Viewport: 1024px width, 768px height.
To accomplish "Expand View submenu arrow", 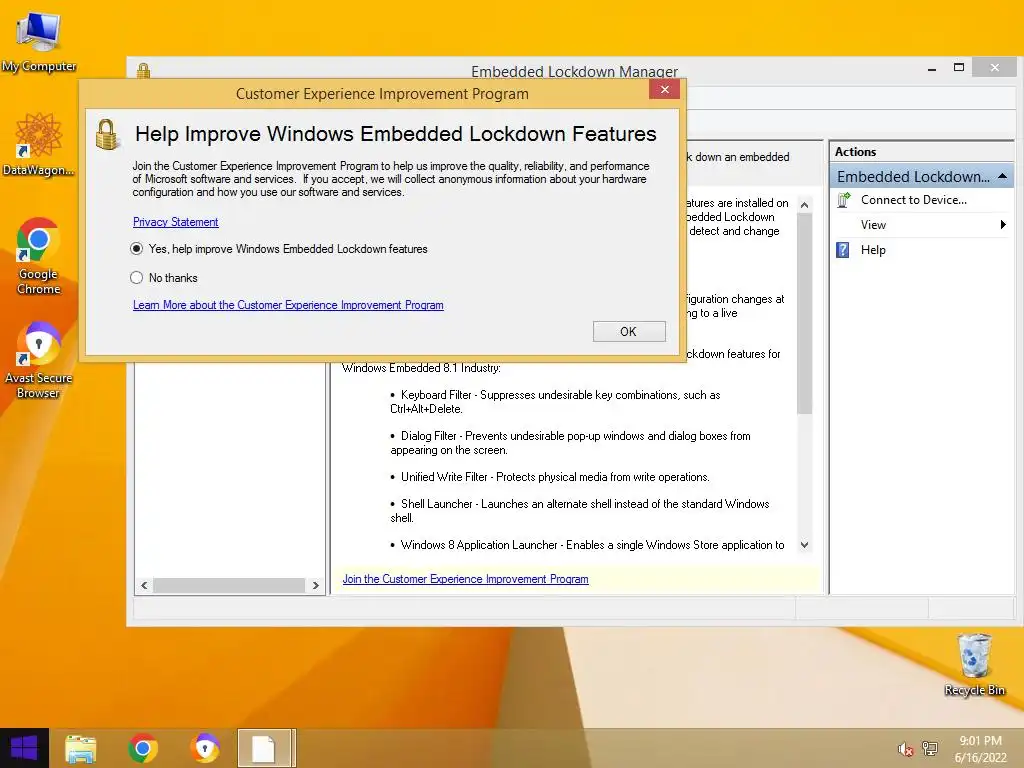I will (1003, 225).
